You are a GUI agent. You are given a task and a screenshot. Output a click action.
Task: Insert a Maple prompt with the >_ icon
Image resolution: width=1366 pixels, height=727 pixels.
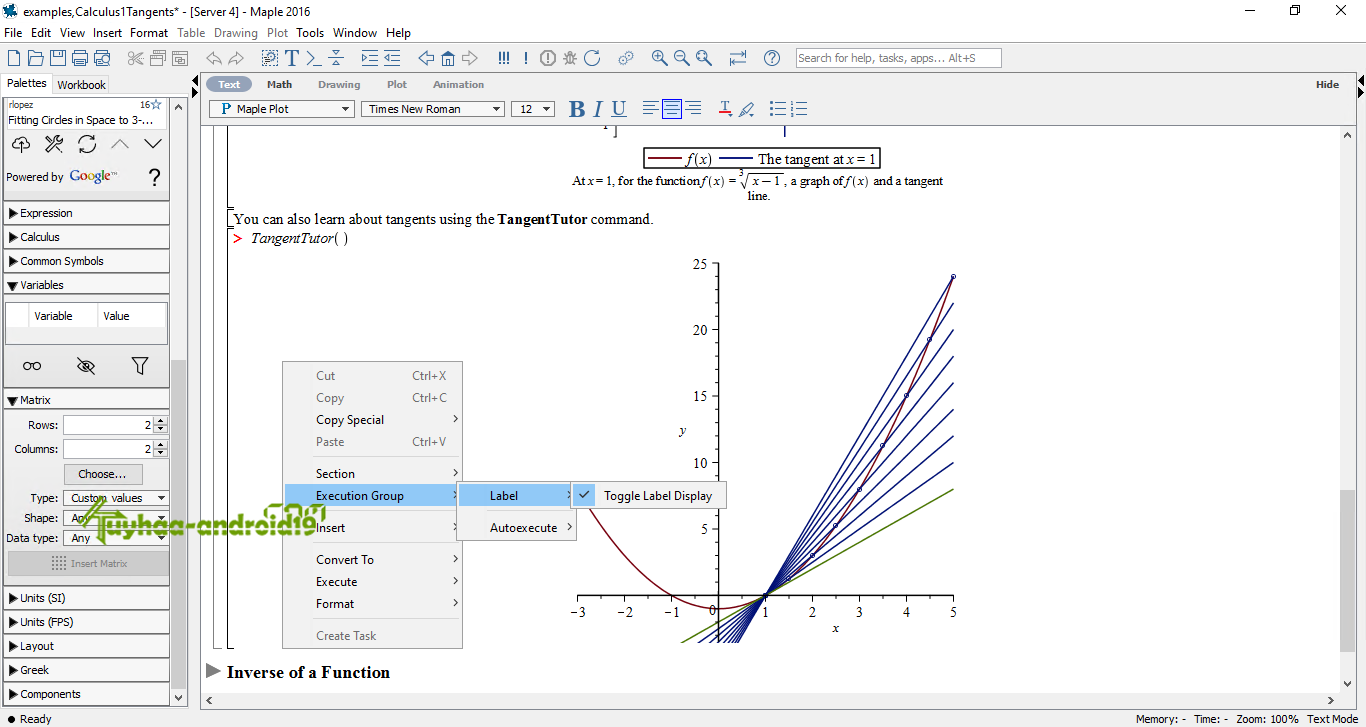(314, 58)
